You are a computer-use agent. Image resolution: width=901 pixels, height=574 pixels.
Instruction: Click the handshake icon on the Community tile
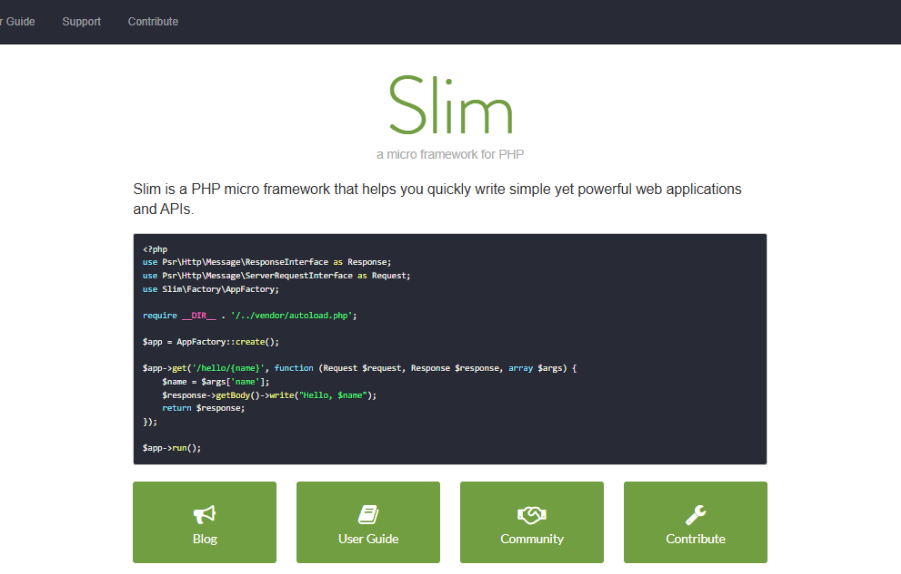532,514
